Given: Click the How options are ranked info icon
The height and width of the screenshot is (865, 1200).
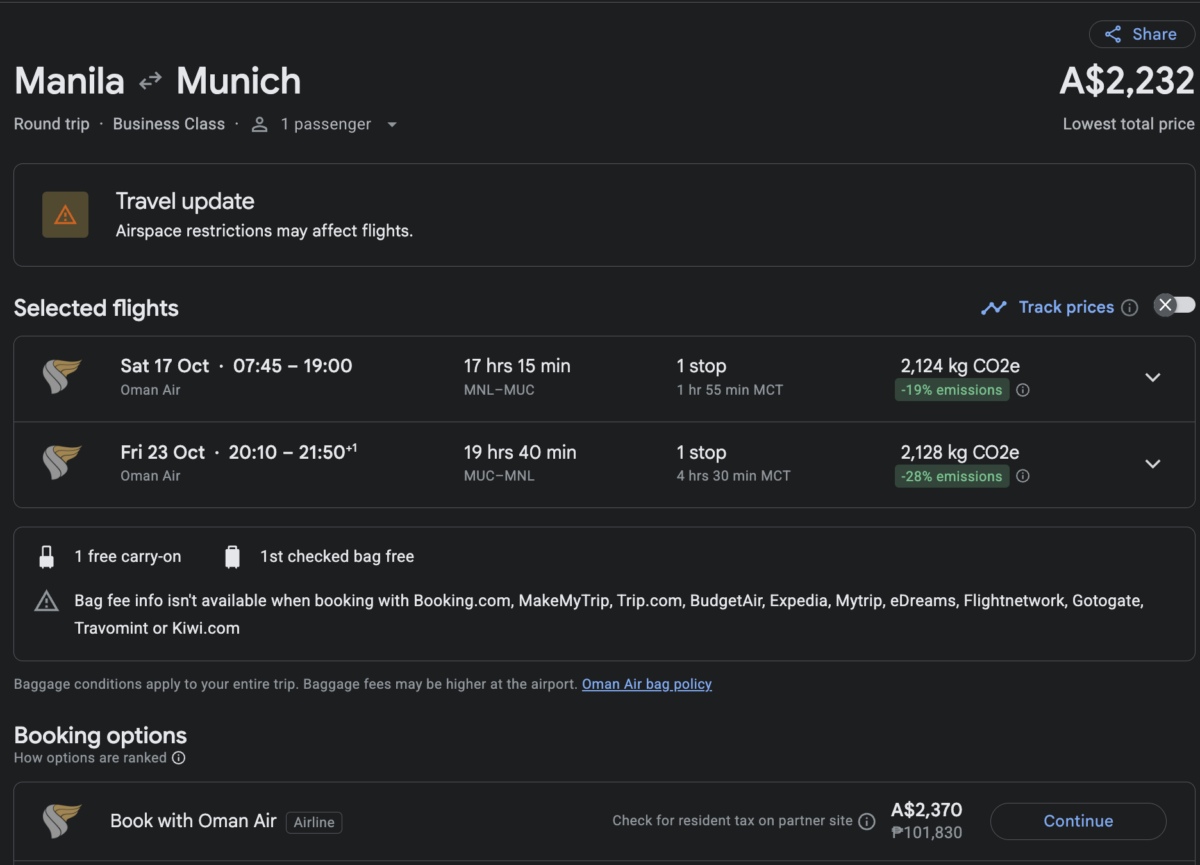Looking at the screenshot, I should point(179,758).
